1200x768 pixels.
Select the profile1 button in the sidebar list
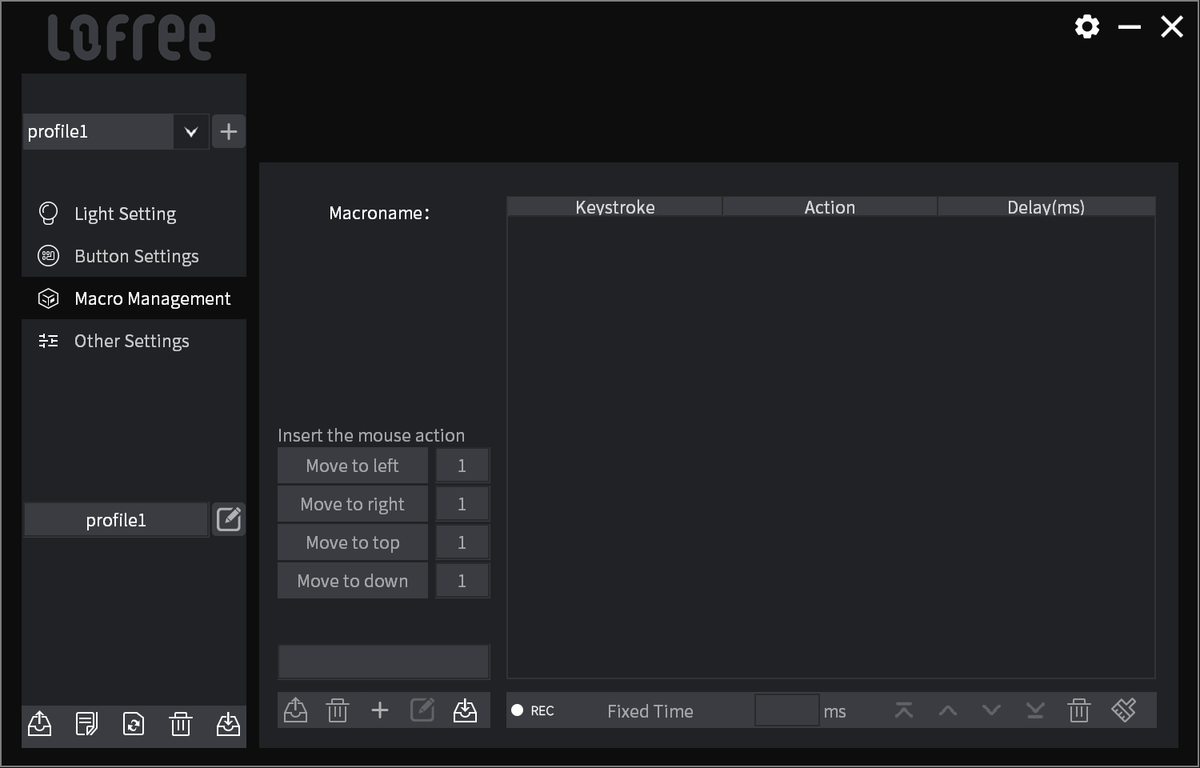[116, 520]
